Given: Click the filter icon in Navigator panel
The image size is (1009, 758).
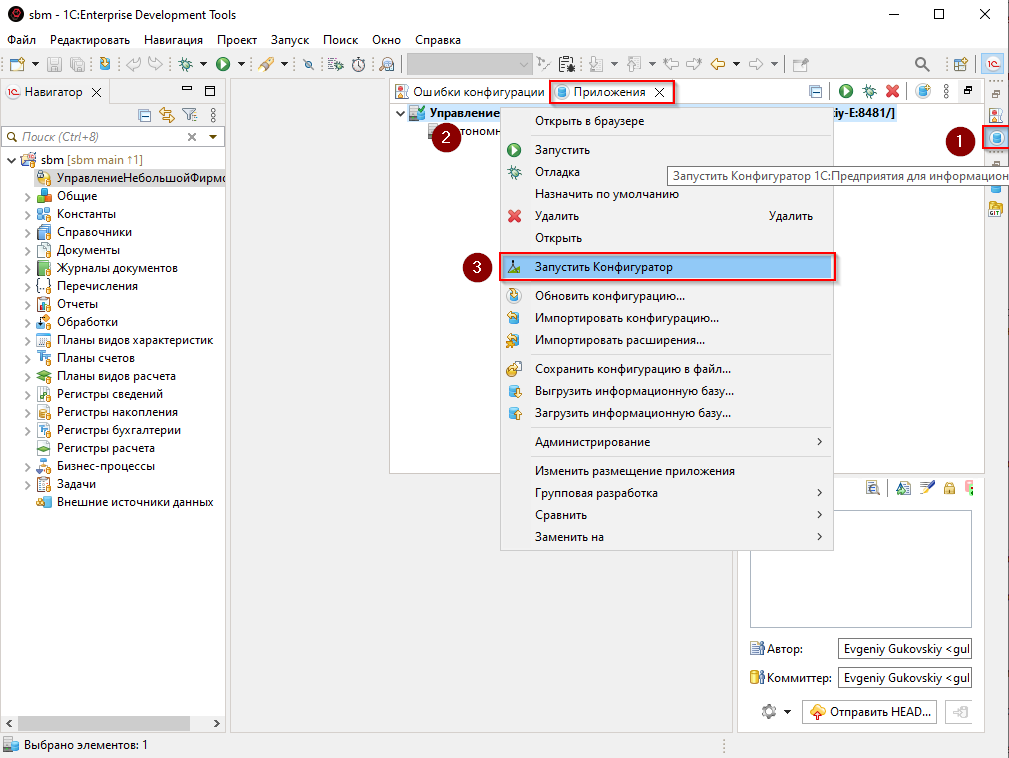Looking at the screenshot, I should (x=189, y=115).
